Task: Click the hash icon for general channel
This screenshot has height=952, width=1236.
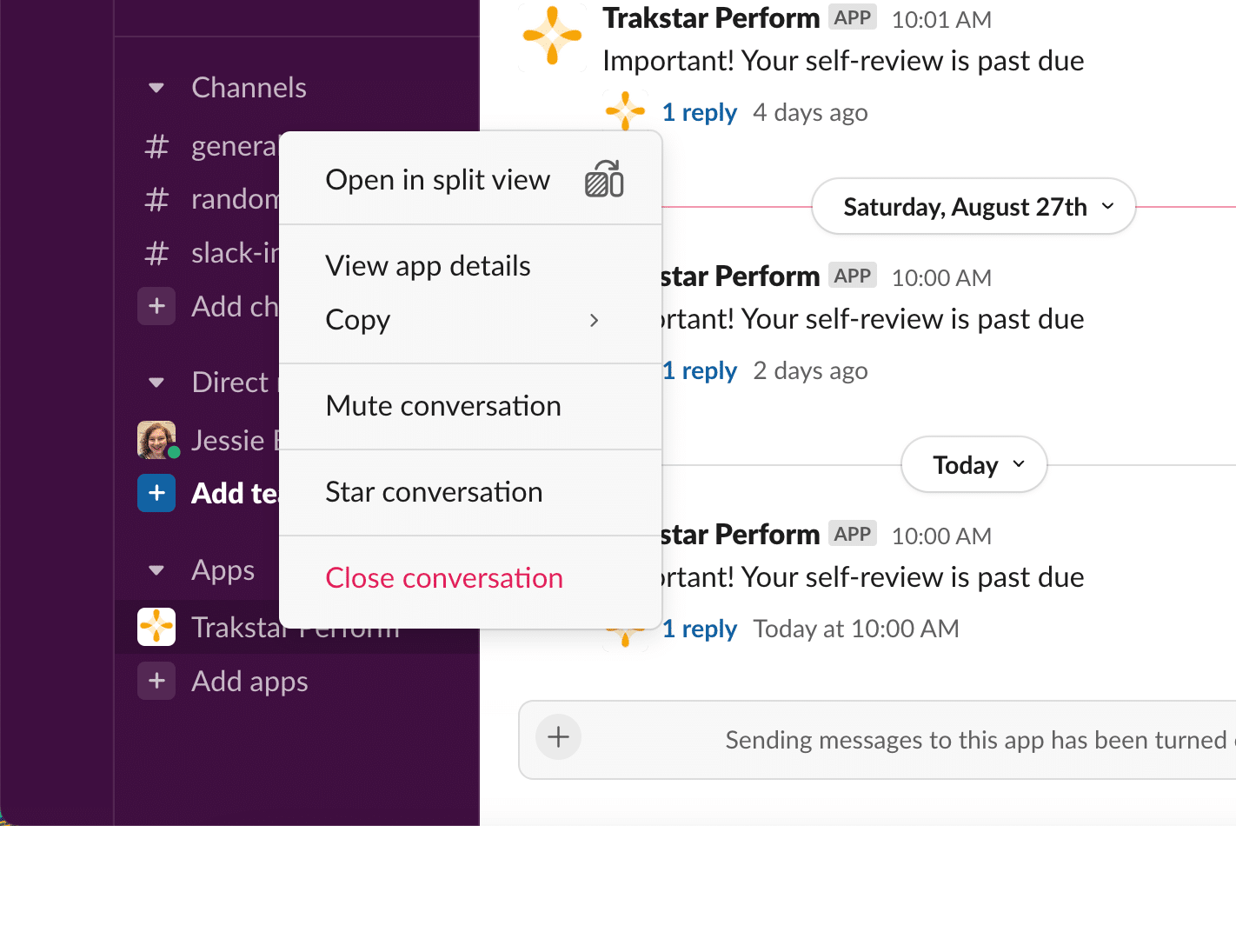Action: 156,146
